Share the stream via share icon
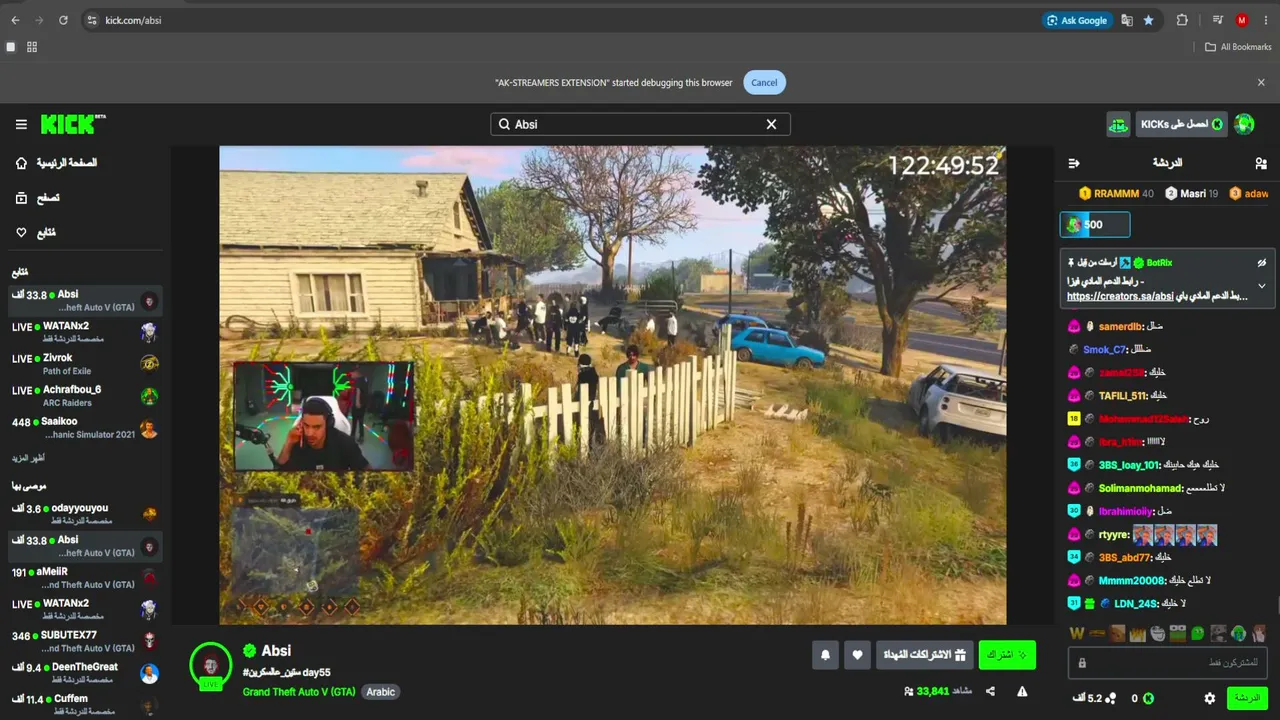The width and height of the screenshot is (1280, 720). click(990, 691)
